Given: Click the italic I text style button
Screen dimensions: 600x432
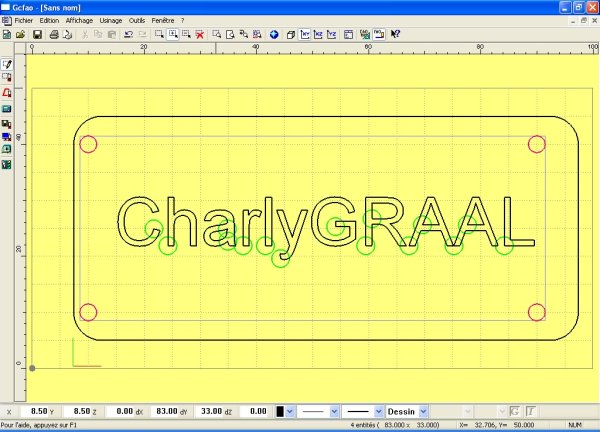Looking at the screenshot, I should [x=530, y=412].
